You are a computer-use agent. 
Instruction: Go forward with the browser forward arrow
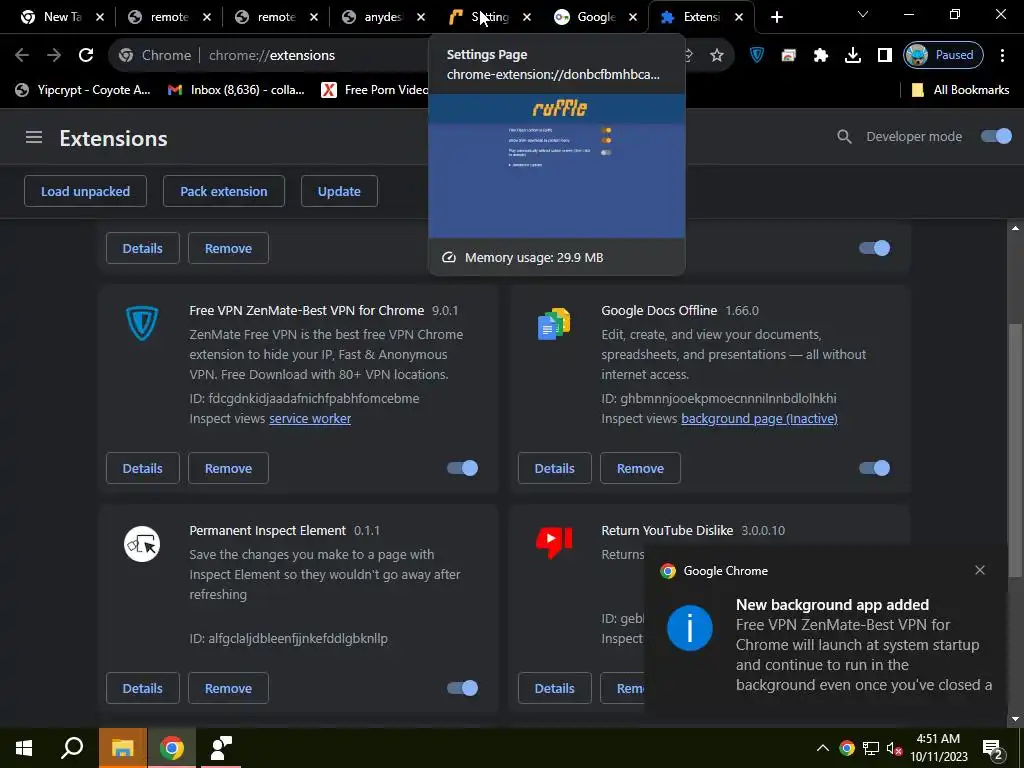pos(54,55)
